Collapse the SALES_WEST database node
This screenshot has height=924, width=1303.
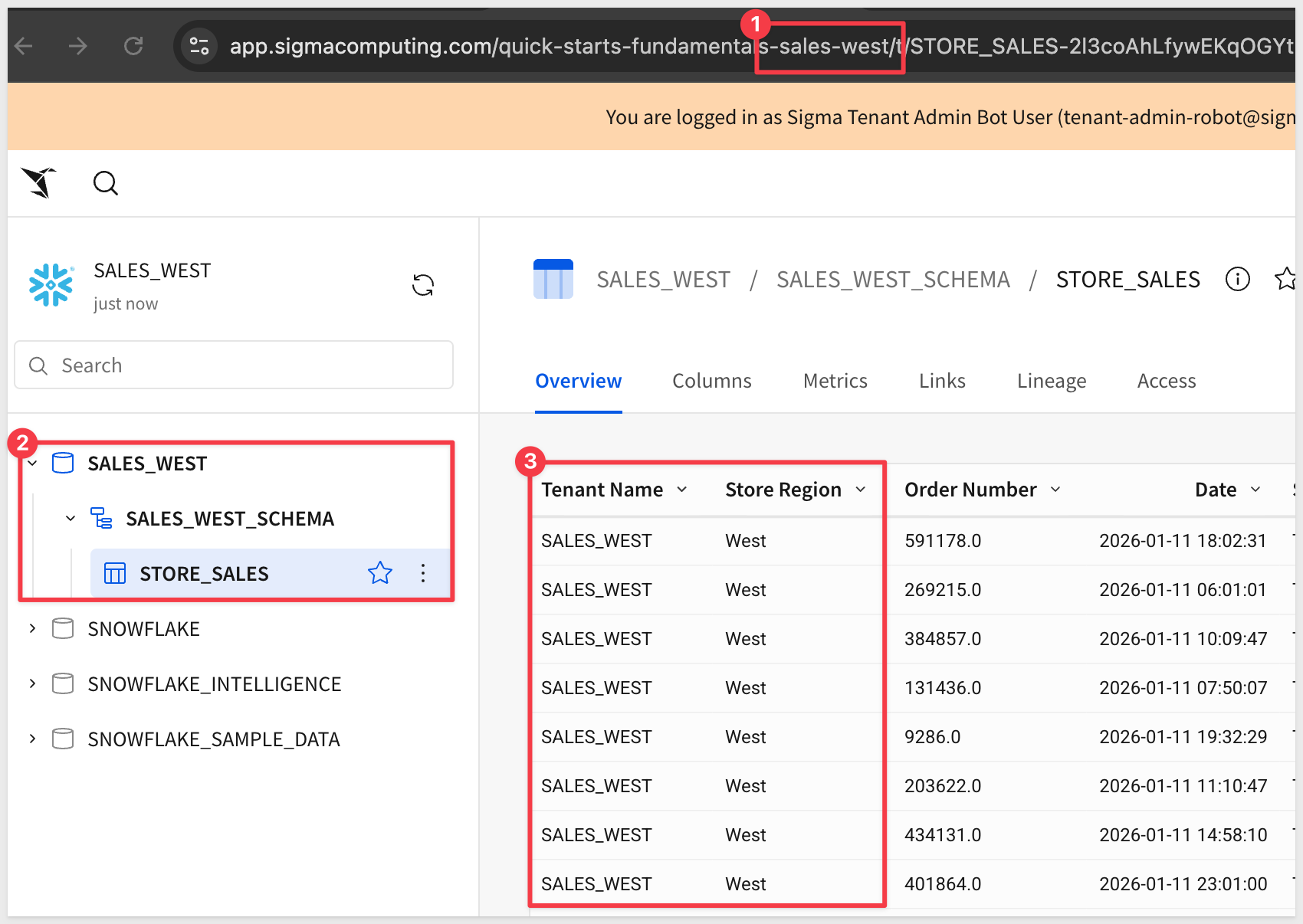[x=32, y=464]
